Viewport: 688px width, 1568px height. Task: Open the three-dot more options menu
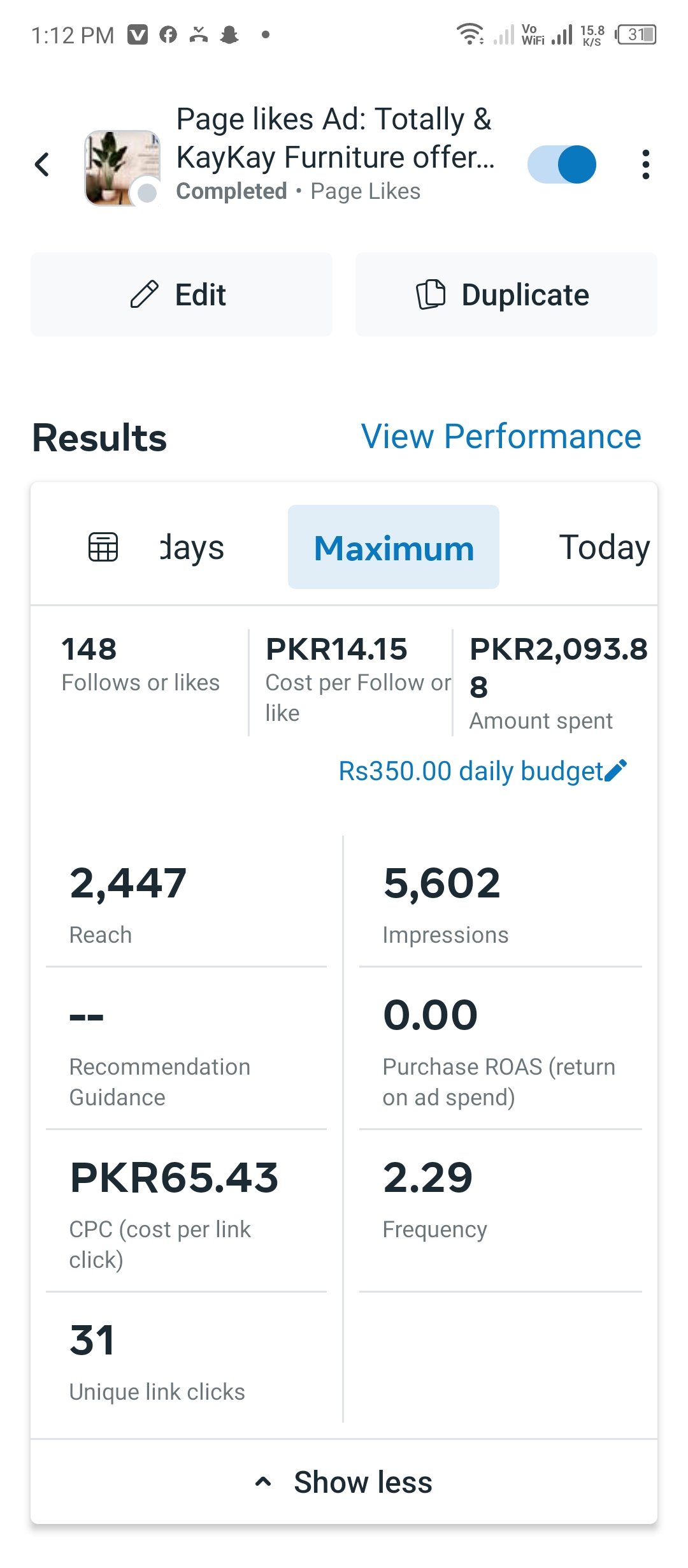[645, 164]
